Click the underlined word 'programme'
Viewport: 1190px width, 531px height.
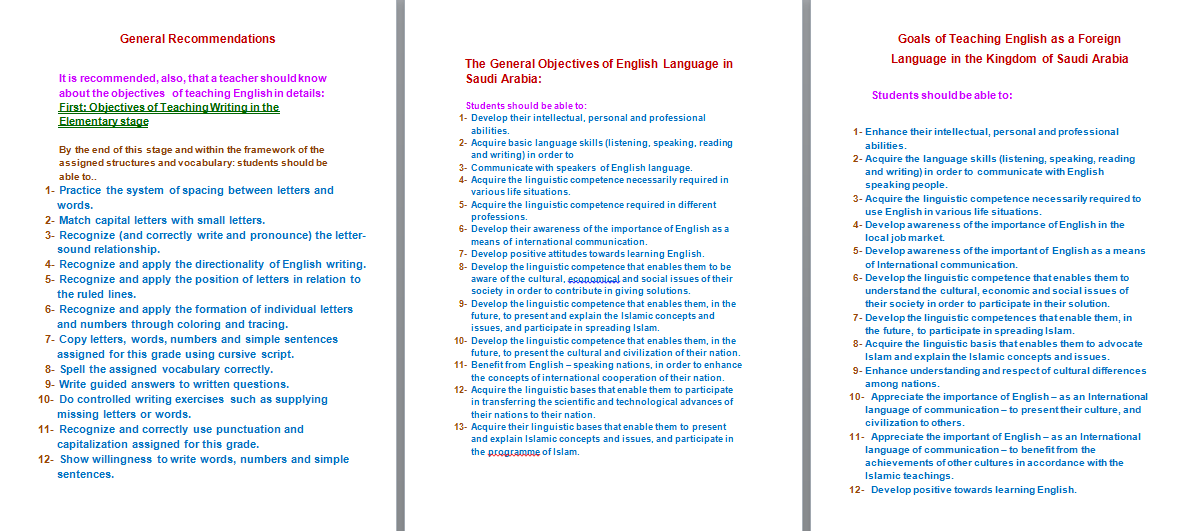pos(514,451)
